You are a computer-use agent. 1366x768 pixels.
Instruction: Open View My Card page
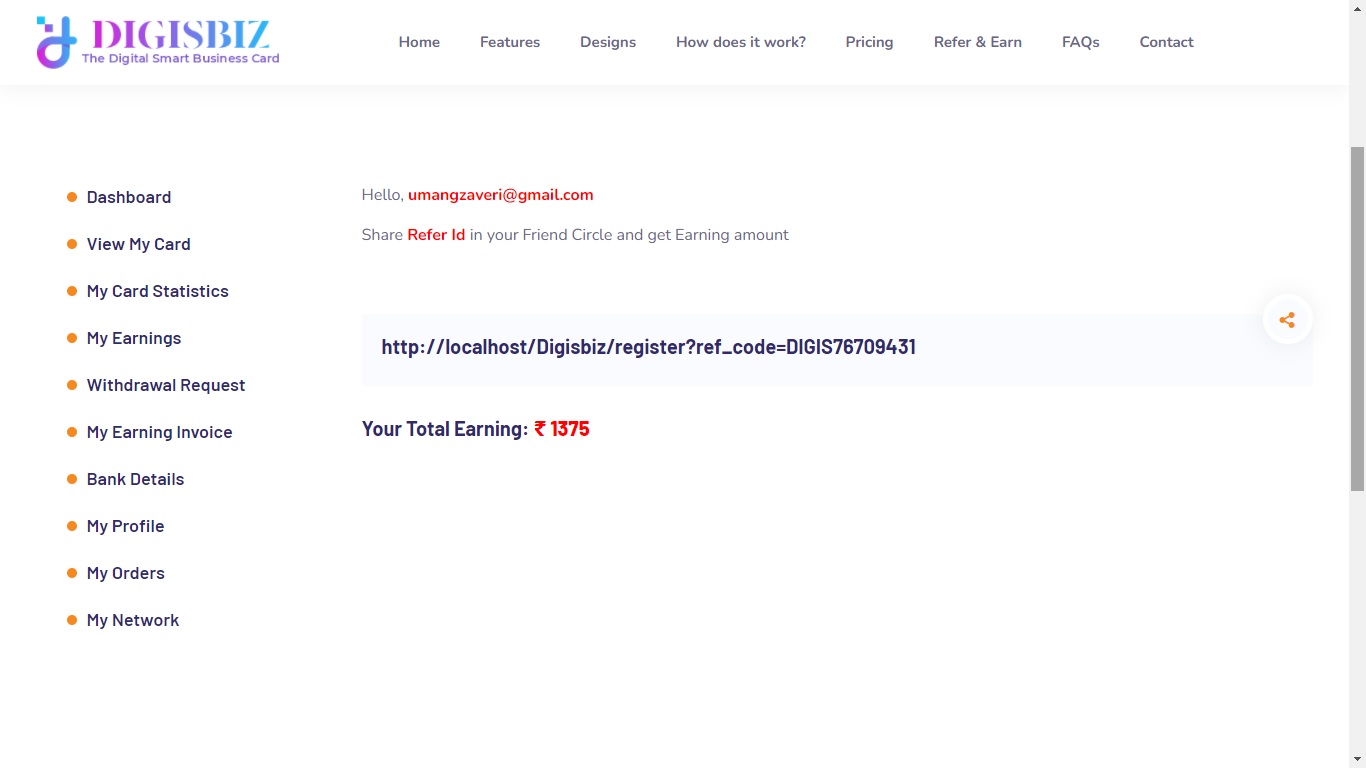coord(138,244)
